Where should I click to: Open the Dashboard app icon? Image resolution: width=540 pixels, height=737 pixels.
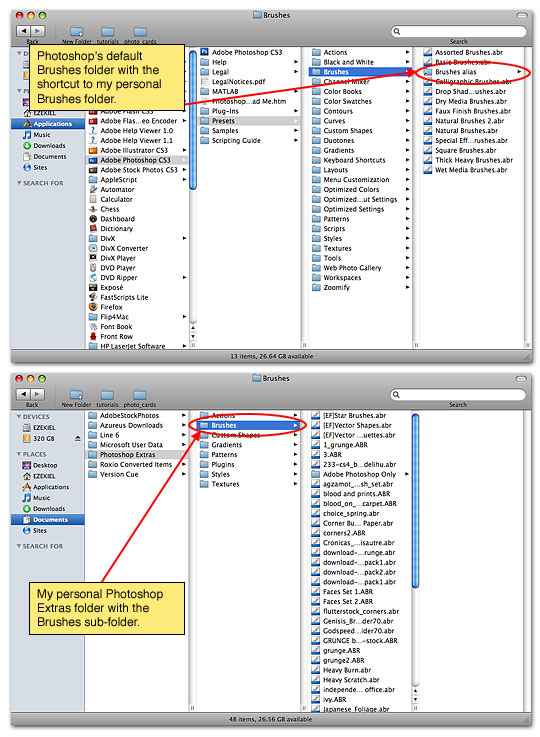[x=93, y=219]
